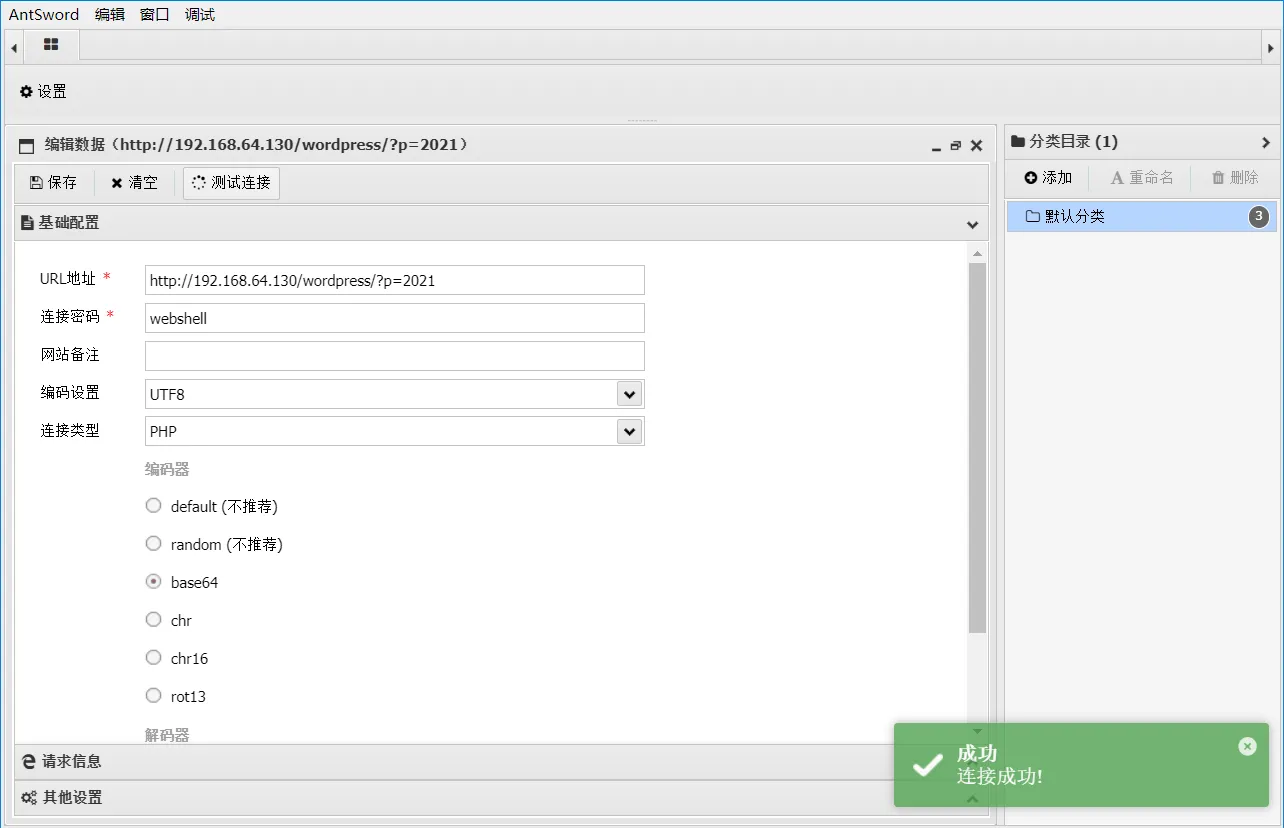Click 删除 delete category button

[x=1235, y=178]
